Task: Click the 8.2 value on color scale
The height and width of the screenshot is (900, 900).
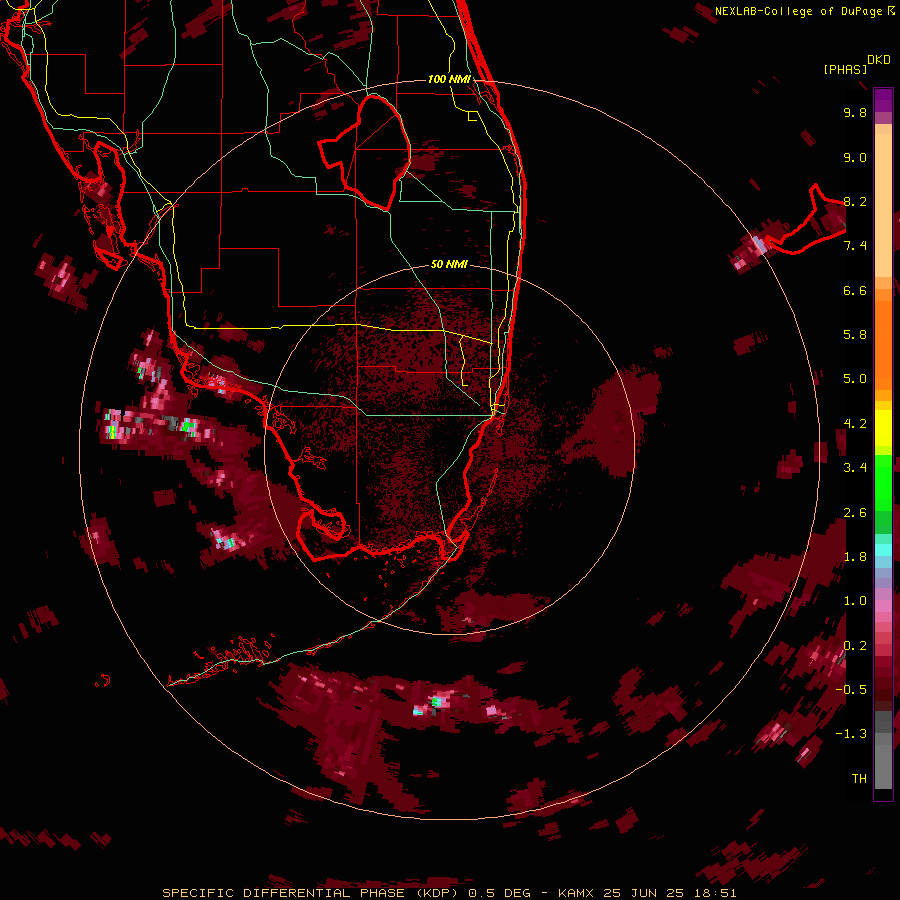Action: pyautogui.click(x=855, y=201)
